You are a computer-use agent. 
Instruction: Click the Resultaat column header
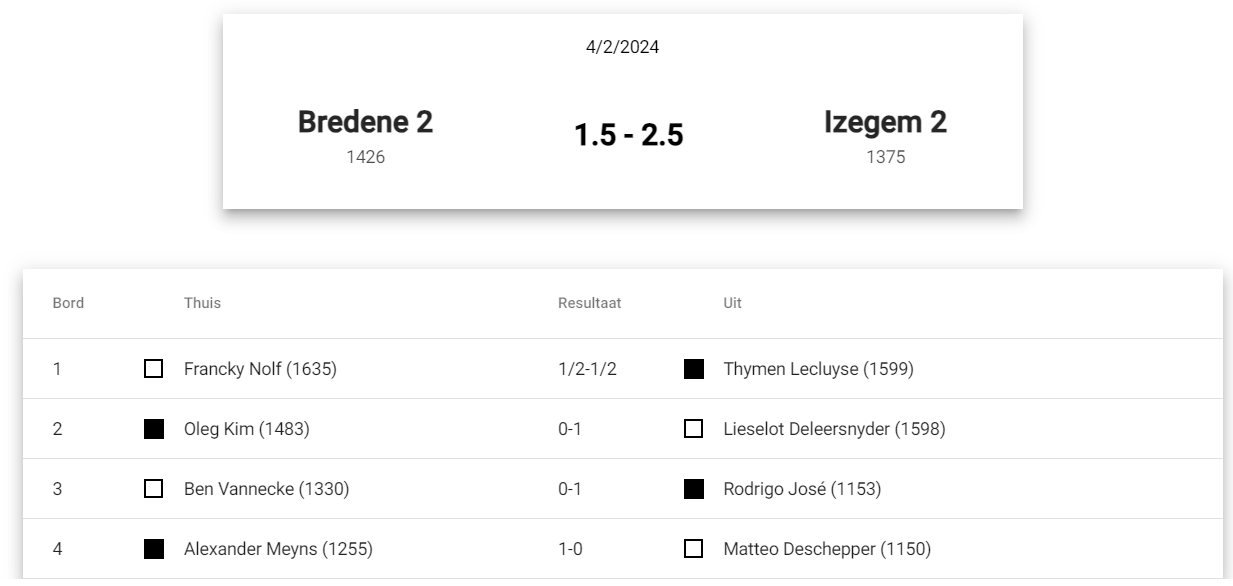point(590,303)
